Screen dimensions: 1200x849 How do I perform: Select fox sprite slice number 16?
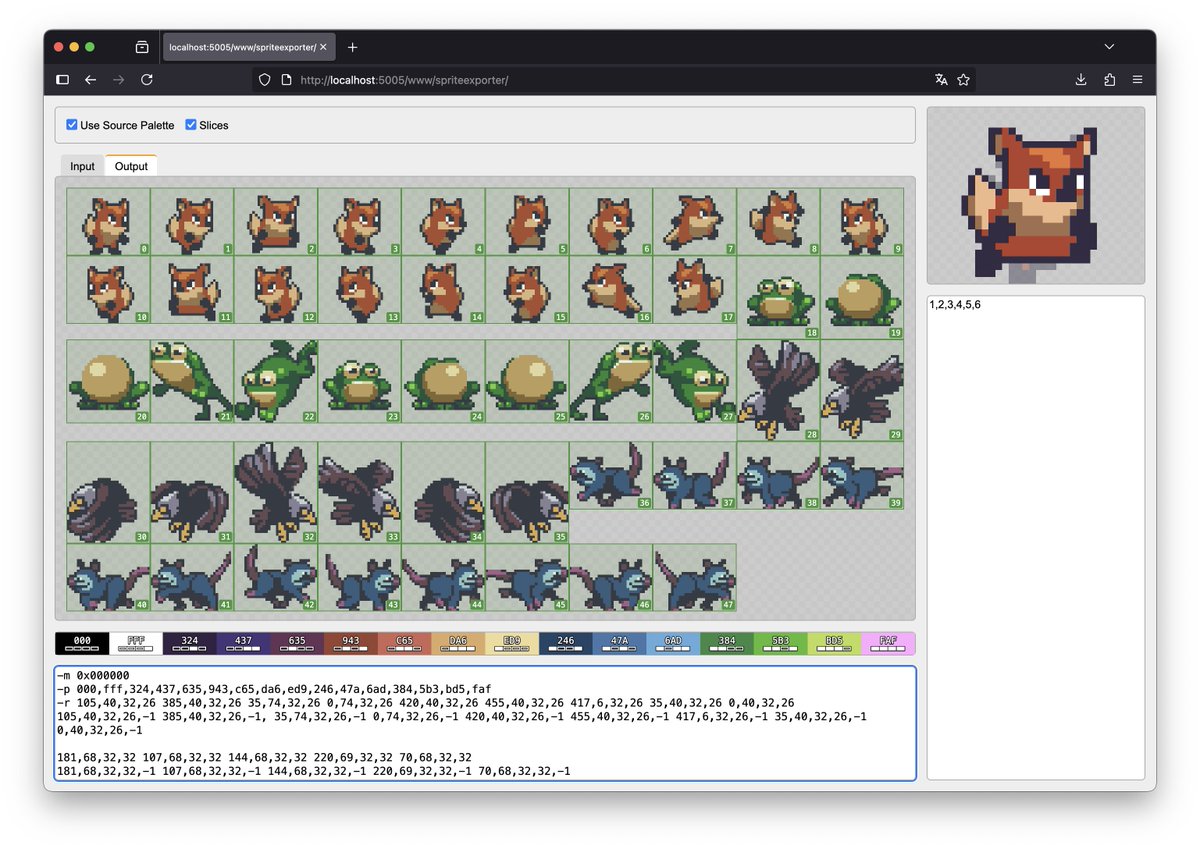tap(611, 290)
